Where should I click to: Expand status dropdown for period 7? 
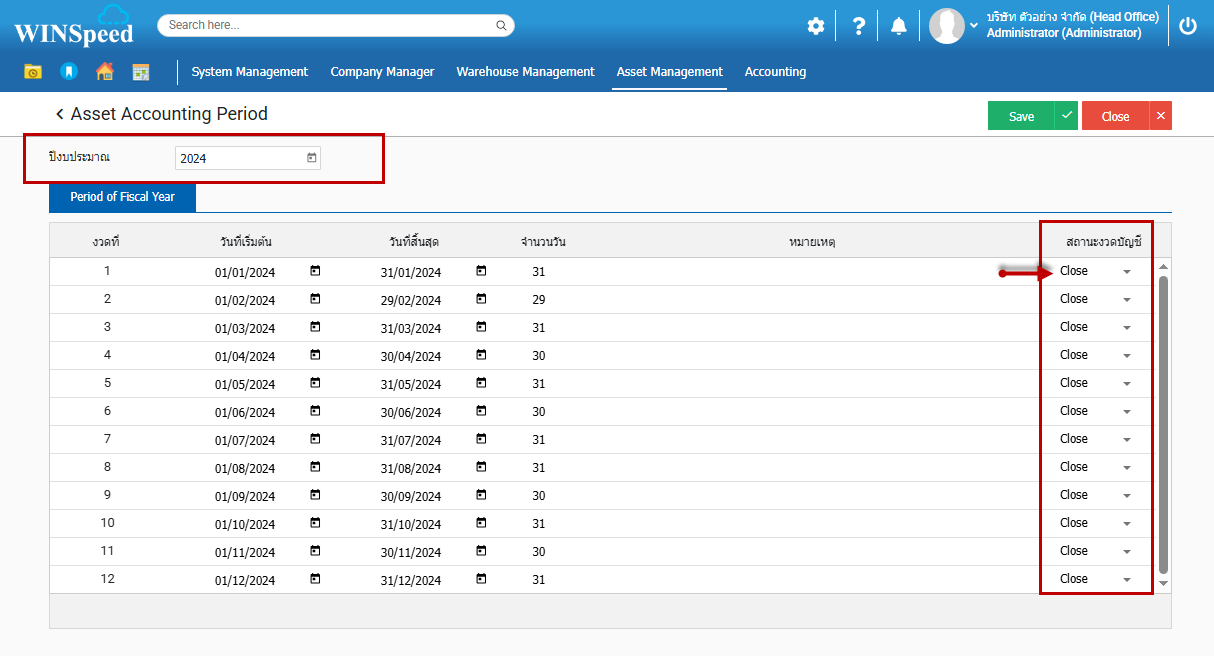tap(1127, 440)
